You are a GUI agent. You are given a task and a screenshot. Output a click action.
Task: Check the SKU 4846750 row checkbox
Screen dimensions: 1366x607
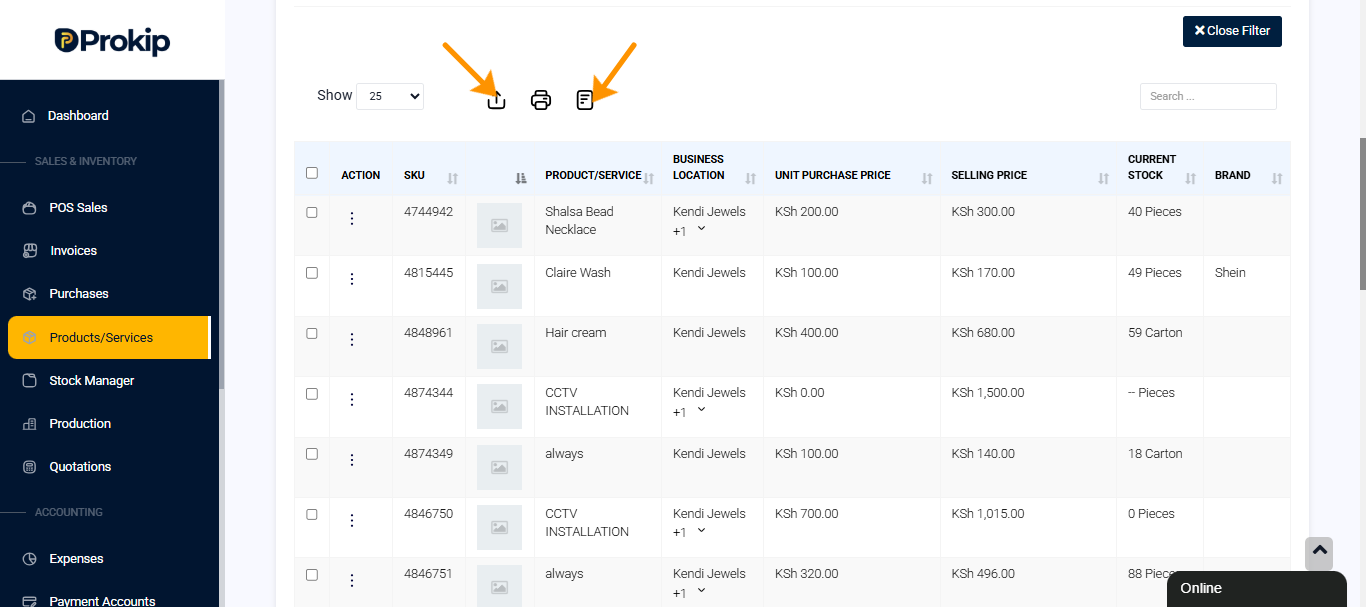point(312,514)
